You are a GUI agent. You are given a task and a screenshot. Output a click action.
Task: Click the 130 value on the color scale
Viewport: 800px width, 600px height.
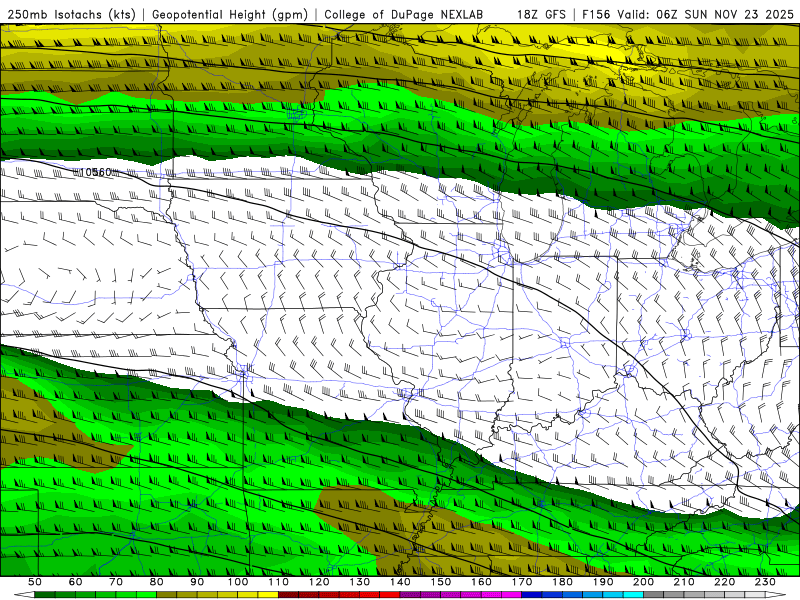click(359, 582)
